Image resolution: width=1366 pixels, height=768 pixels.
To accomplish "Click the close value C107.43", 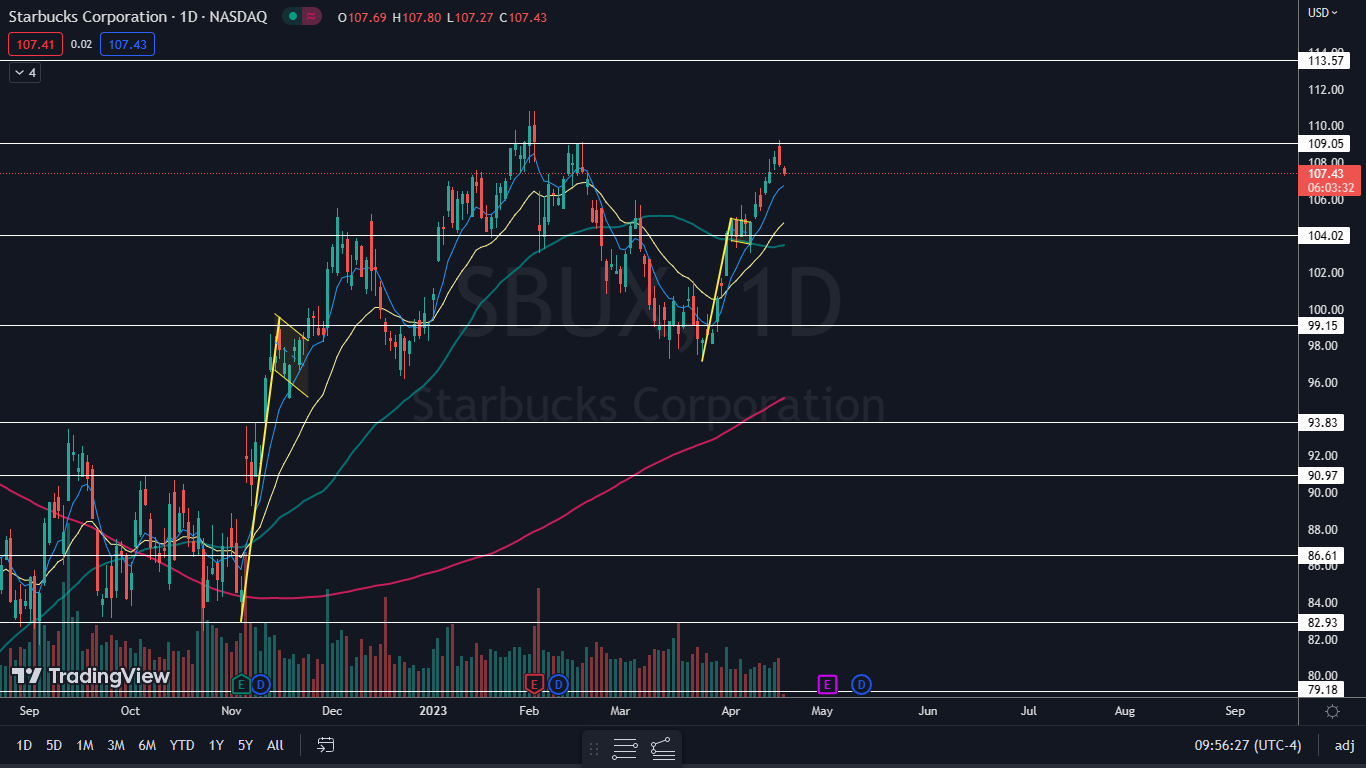I will pos(524,18).
